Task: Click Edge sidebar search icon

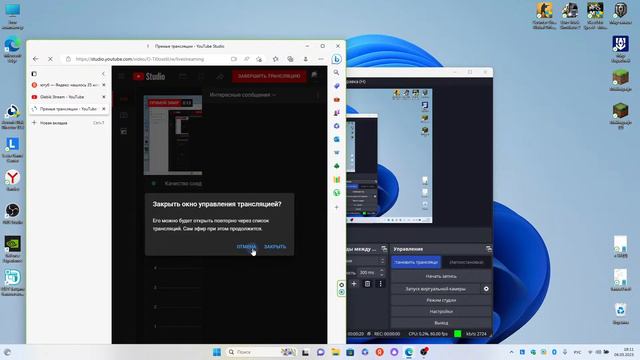Action: point(336,73)
